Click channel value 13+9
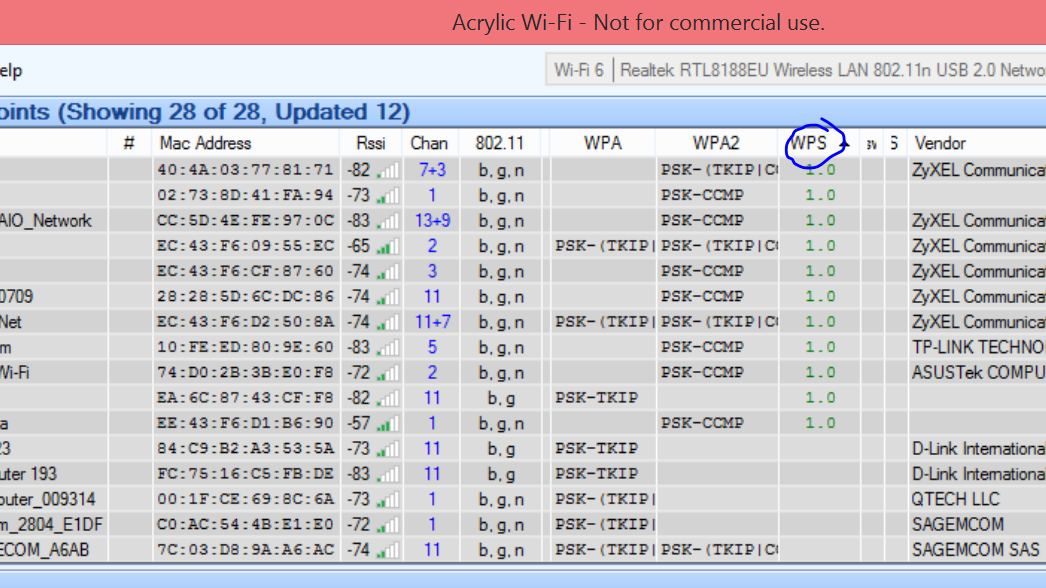The image size is (1046, 588). 432,221
